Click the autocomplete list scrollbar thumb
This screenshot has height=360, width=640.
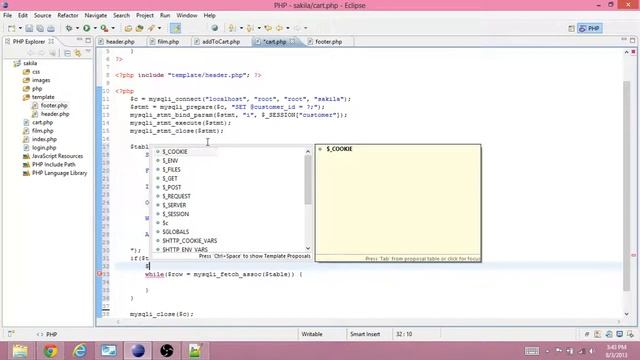(308, 180)
